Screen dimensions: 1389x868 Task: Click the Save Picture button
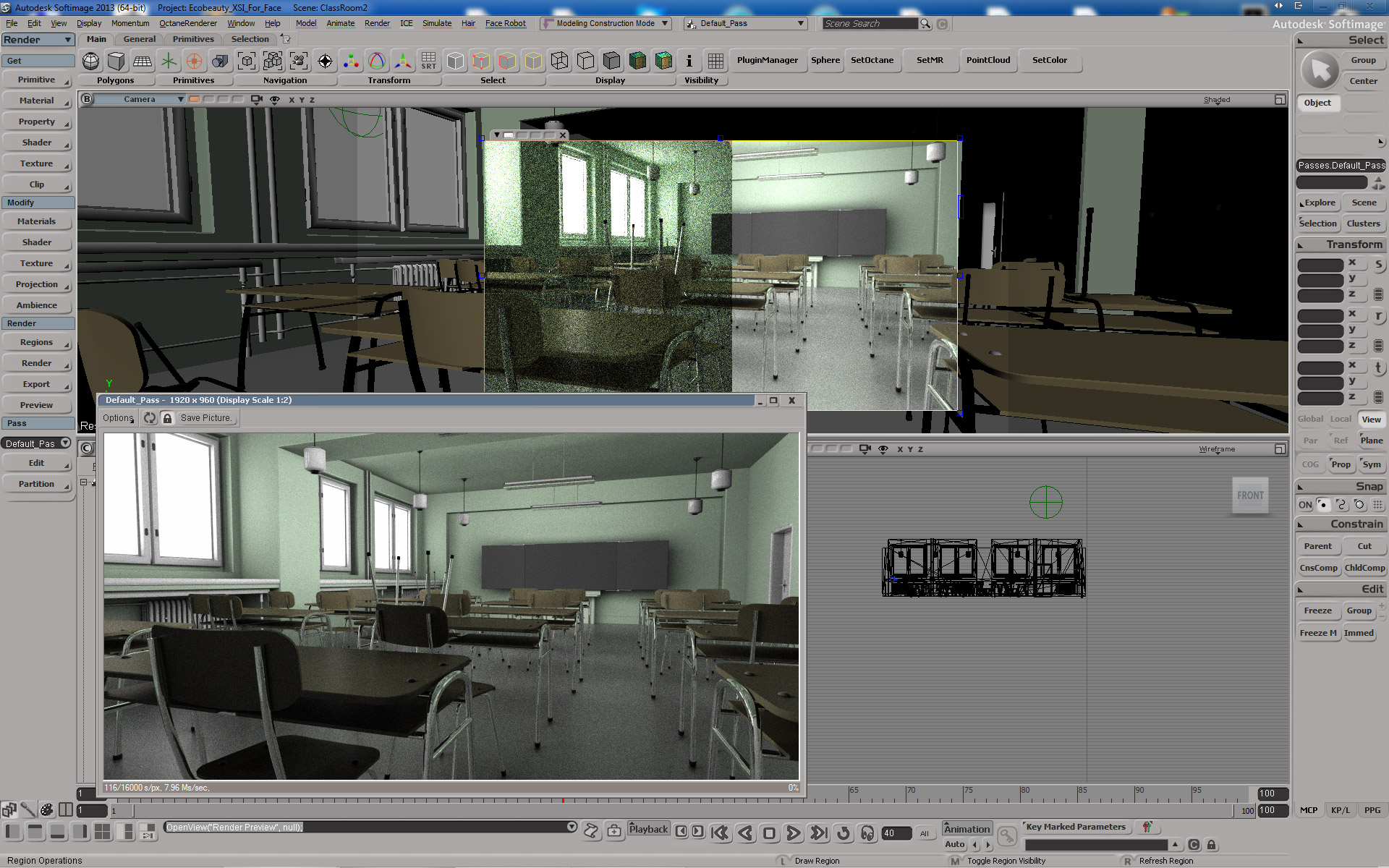(206, 418)
